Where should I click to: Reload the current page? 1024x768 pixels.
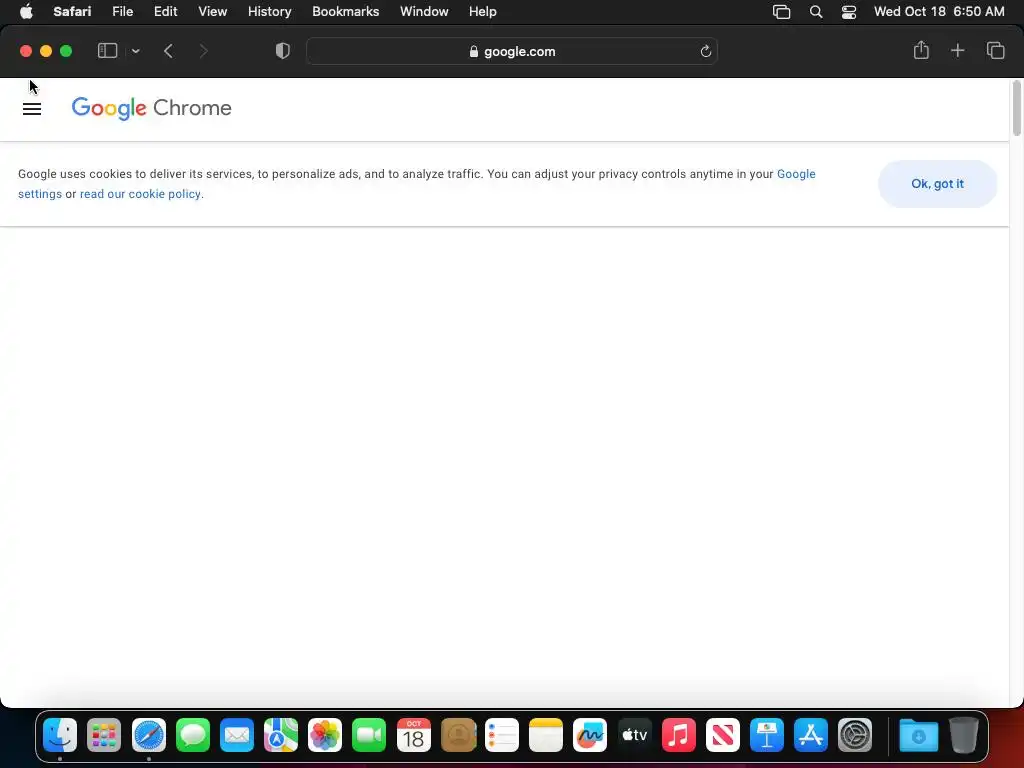705,51
